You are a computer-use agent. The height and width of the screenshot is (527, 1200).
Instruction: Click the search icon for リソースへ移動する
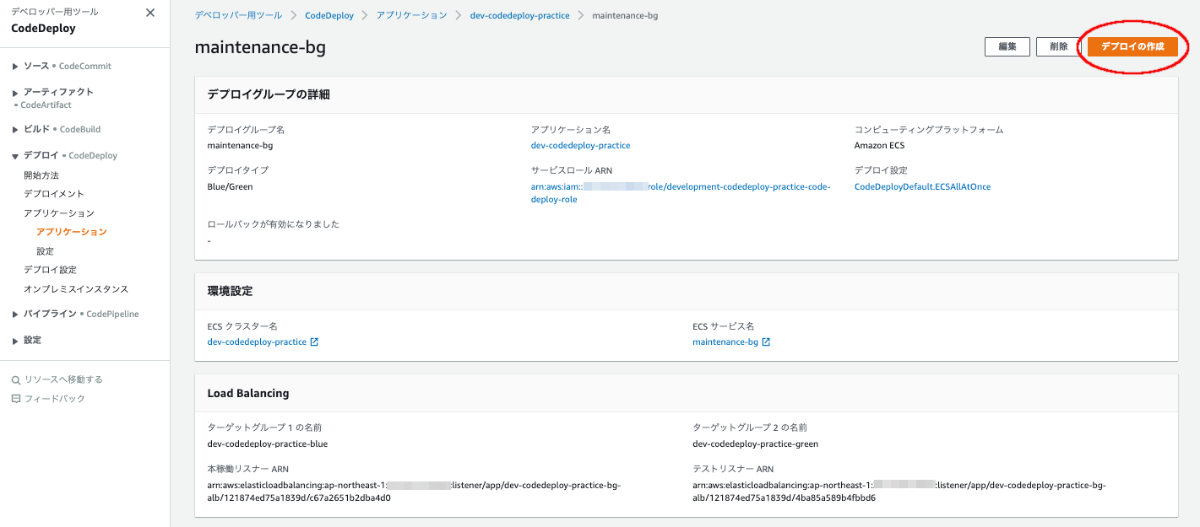coord(16,380)
